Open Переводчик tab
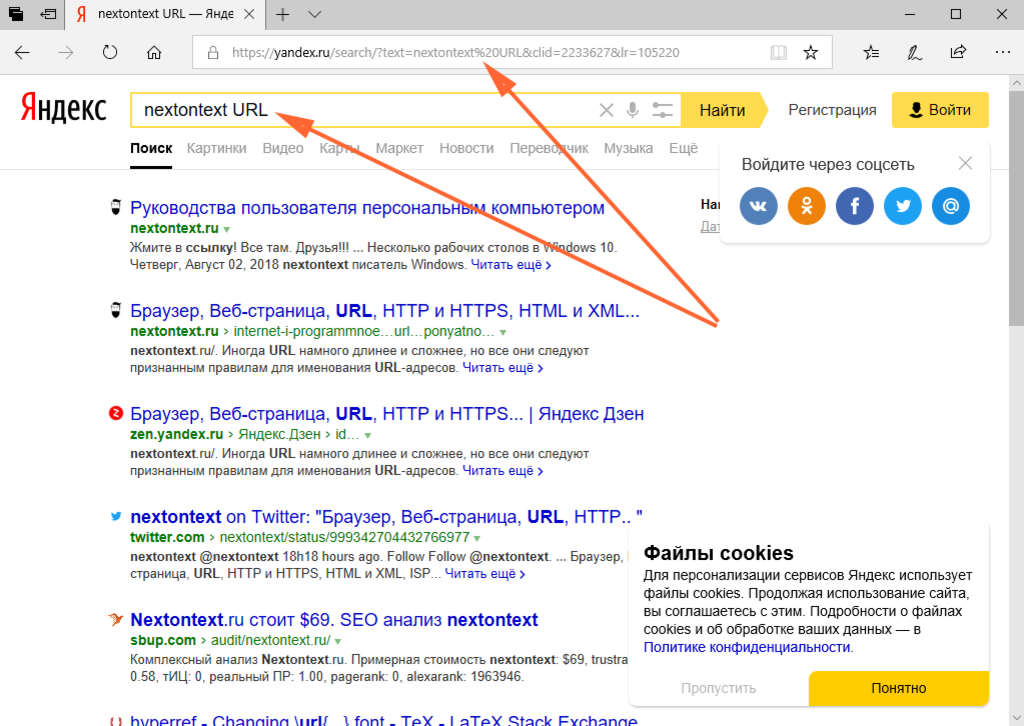 click(549, 148)
